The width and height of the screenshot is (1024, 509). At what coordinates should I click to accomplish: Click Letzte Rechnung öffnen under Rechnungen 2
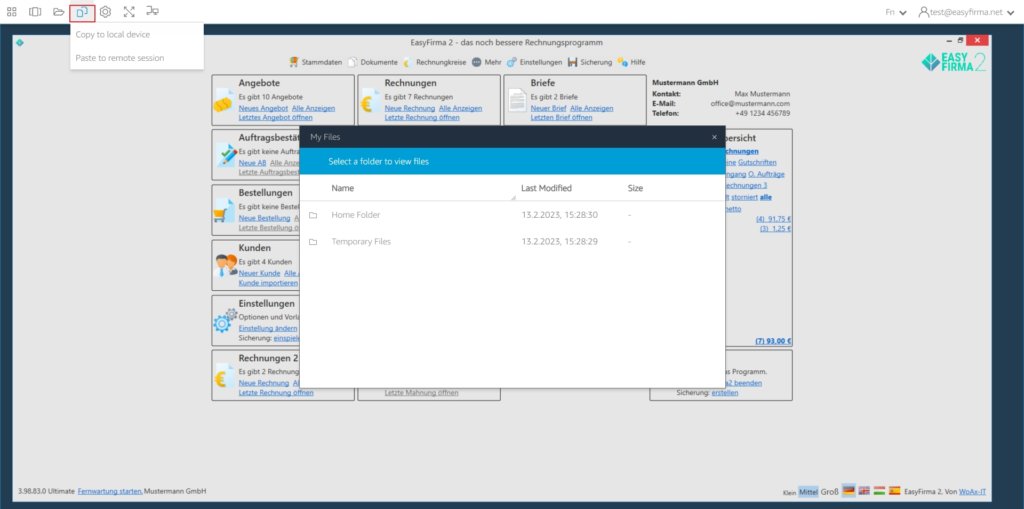pyautogui.click(x=276, y=393)
